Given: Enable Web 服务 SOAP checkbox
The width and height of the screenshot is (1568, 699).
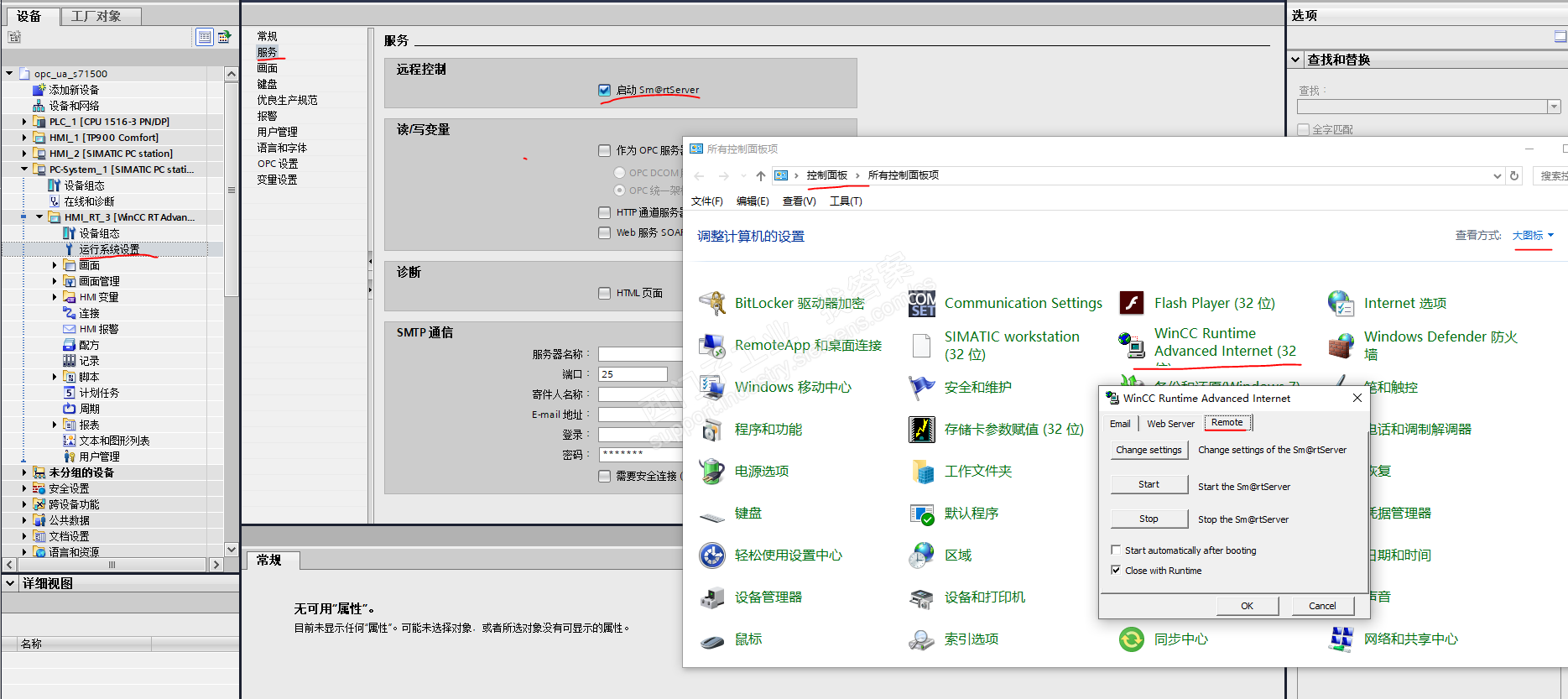Looking at the screenshot, I should [x=604, y=232].
